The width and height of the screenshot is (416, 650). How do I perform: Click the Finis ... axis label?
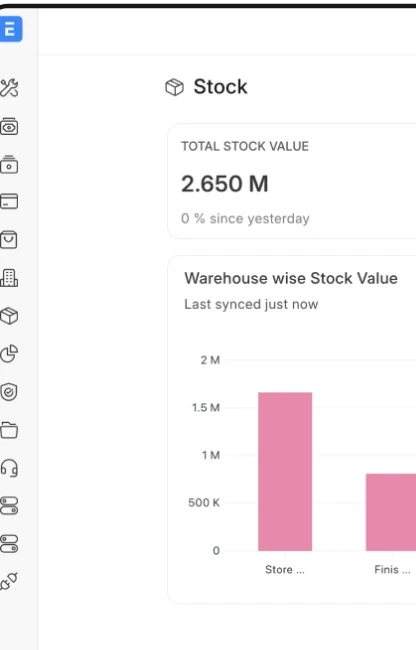point(392,570)
